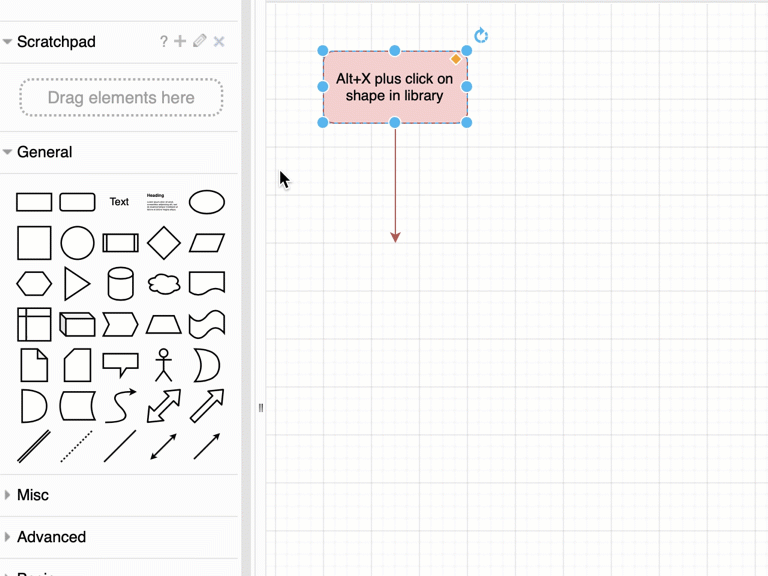Image resolution: width=768 pixels, height=576 pixels.
Task: Click the rotate handle of selected shape
Action: (x=481, y=35)
